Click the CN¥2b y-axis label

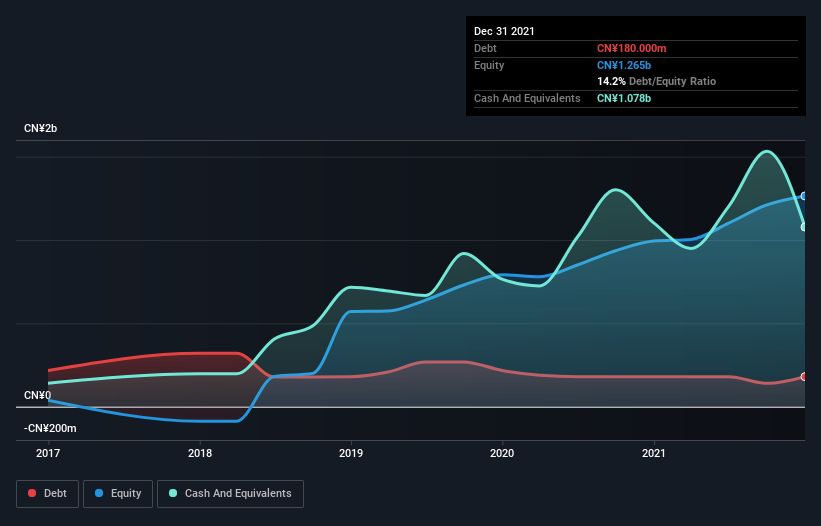pyautogui.click(x=40, y=129)
